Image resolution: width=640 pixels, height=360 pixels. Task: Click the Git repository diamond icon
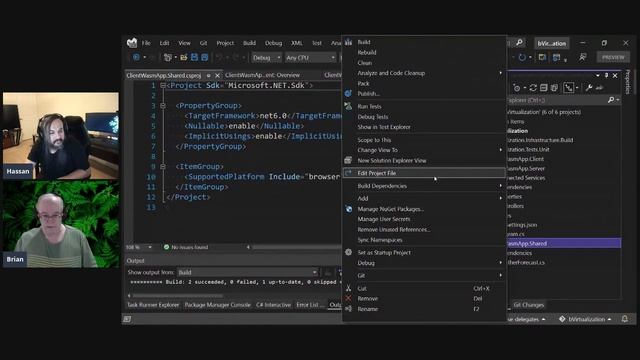(x=562, y=319)
